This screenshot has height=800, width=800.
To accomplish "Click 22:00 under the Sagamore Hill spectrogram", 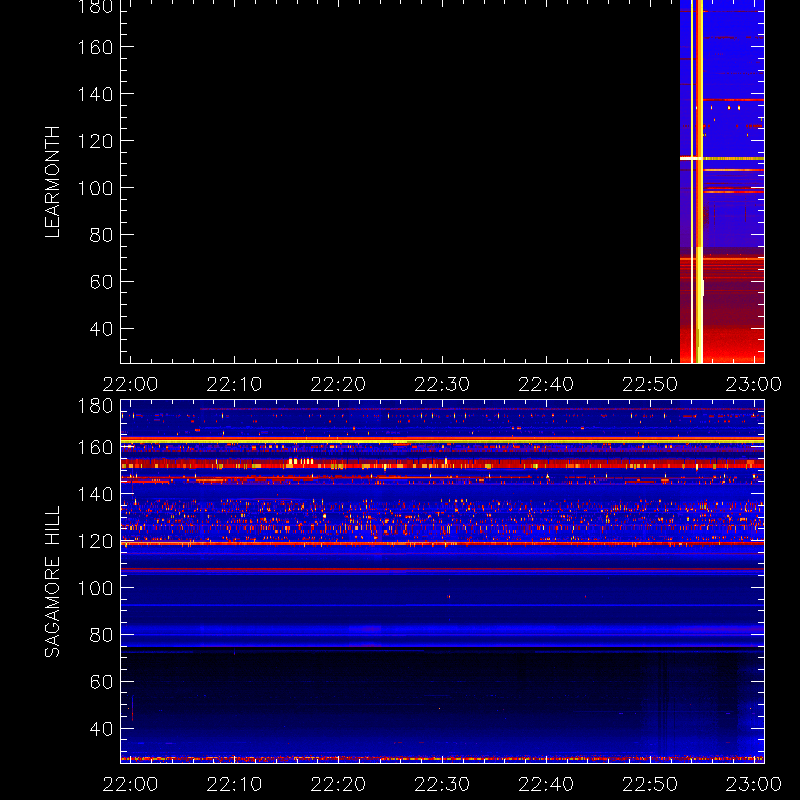I will (x=130, y=784).
